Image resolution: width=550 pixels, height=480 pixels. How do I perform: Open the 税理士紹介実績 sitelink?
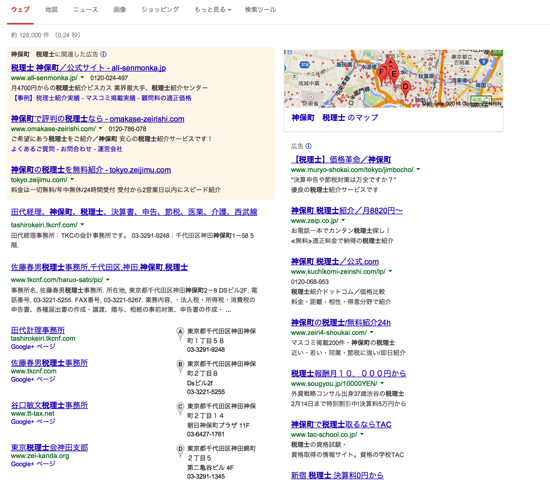click(x=58, y=98)
